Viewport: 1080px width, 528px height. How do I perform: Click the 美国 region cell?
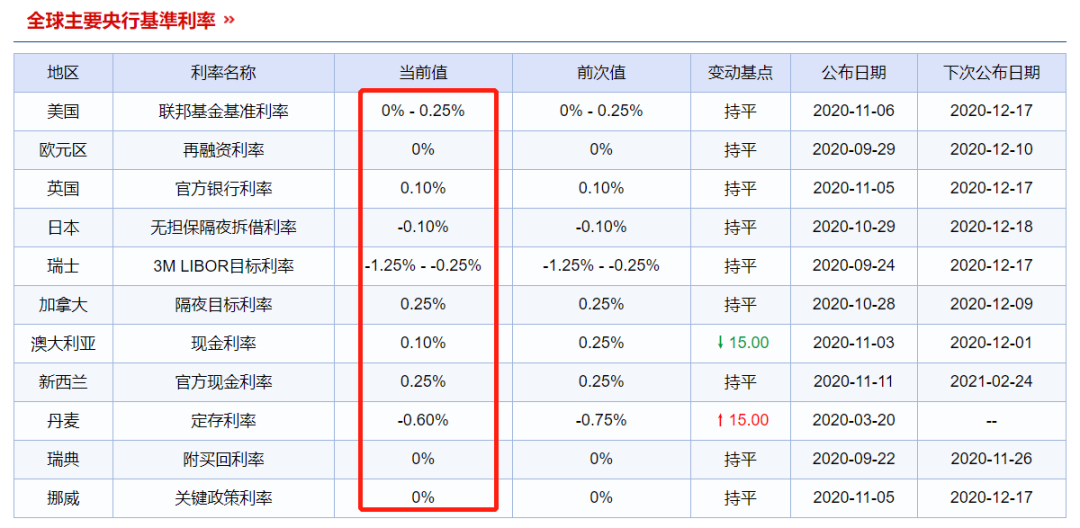[63, 111]
